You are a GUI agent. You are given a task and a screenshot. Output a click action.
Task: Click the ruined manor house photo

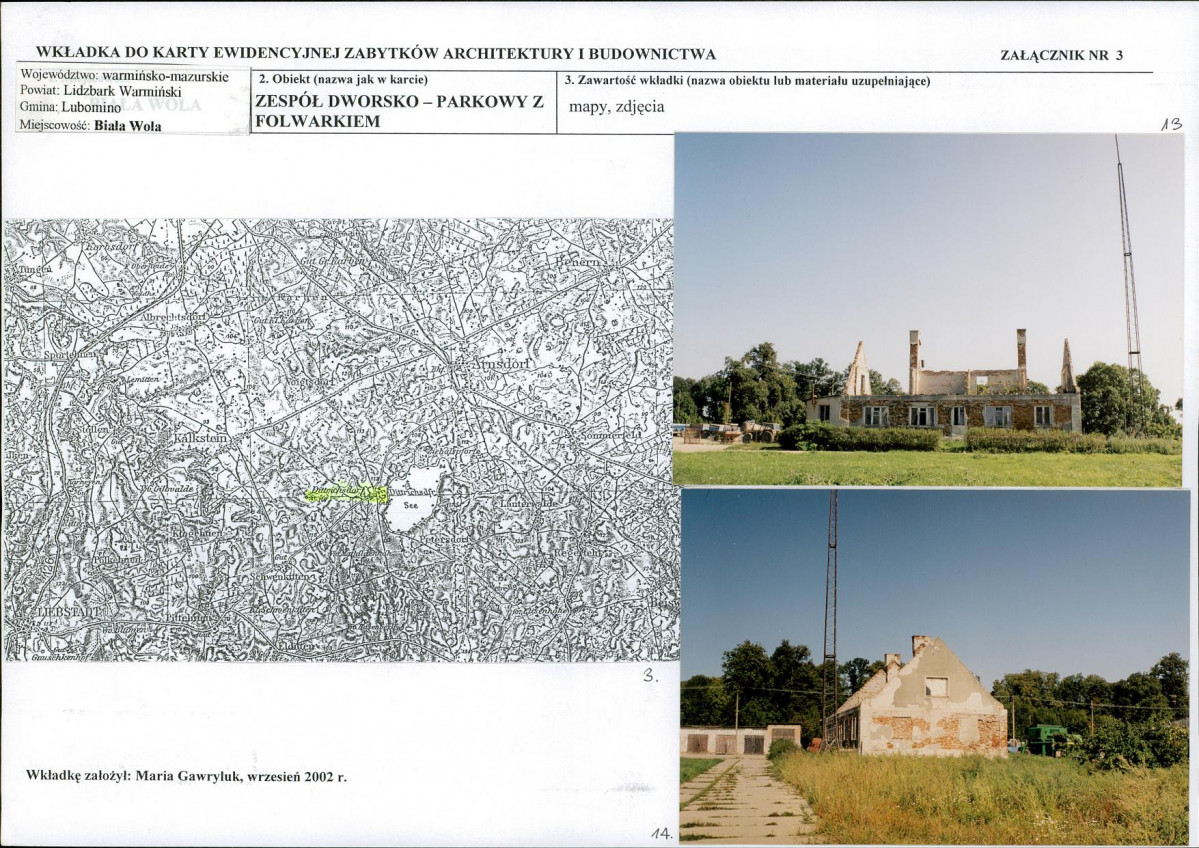(928, 310)
